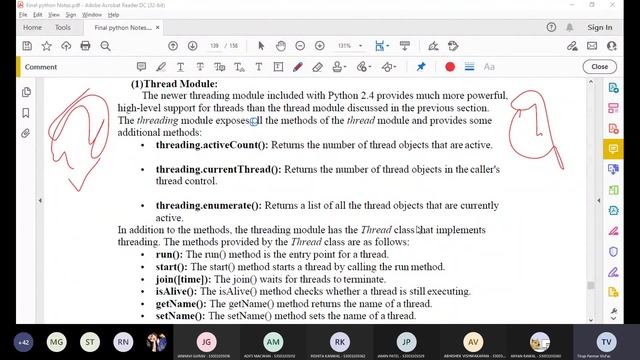Activate the Hand pan tool
The width and height of the screenshot is (640, 360).
(281, 46)
